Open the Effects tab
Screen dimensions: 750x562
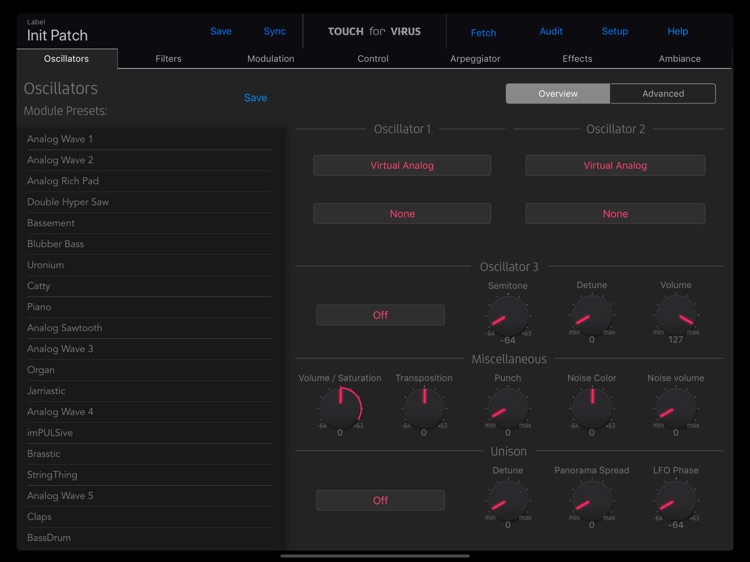point(577,59)
